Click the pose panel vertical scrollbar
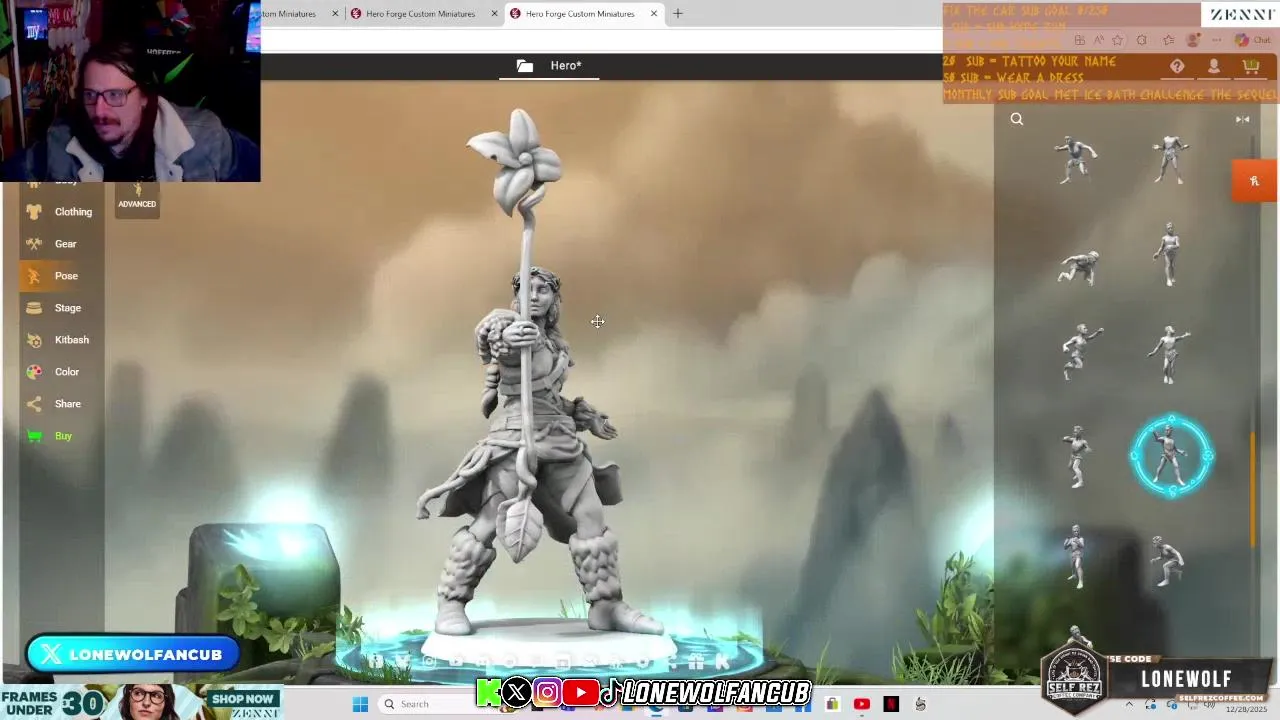Viewport: 1280px width, 720px height. pos(1253,490)
